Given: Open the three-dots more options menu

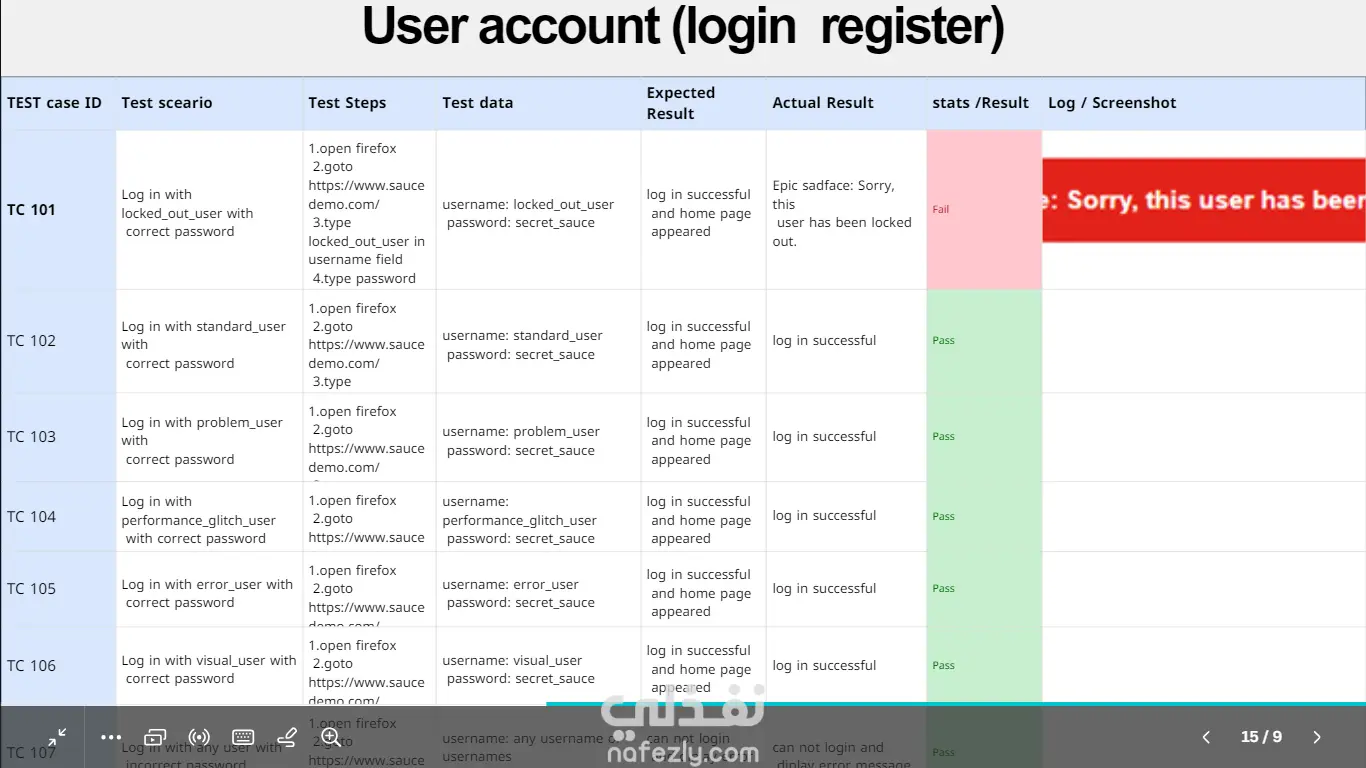Looking at the screenshot, I should point(111,737).
